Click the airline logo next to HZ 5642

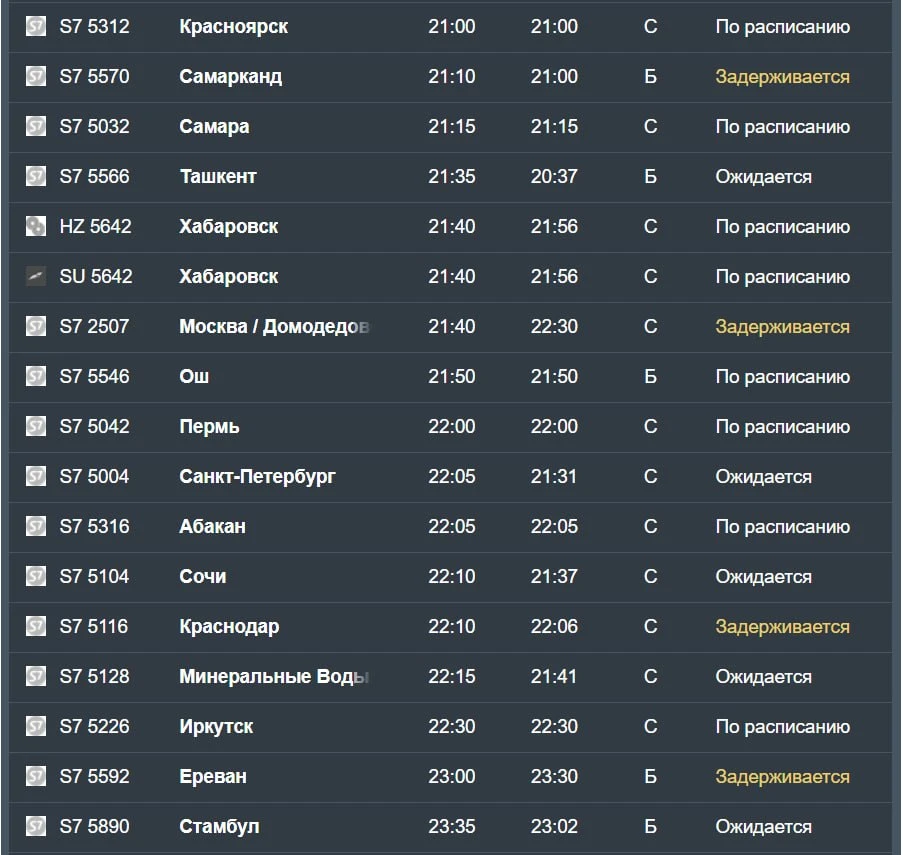[x=36, y=226]
